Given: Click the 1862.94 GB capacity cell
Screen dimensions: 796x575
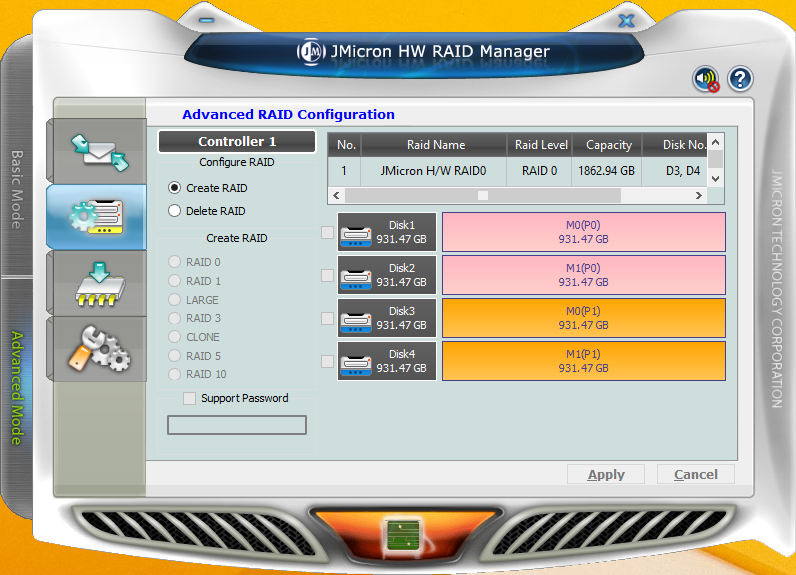Looking at the screenshot, I should (x=607, y=171).
